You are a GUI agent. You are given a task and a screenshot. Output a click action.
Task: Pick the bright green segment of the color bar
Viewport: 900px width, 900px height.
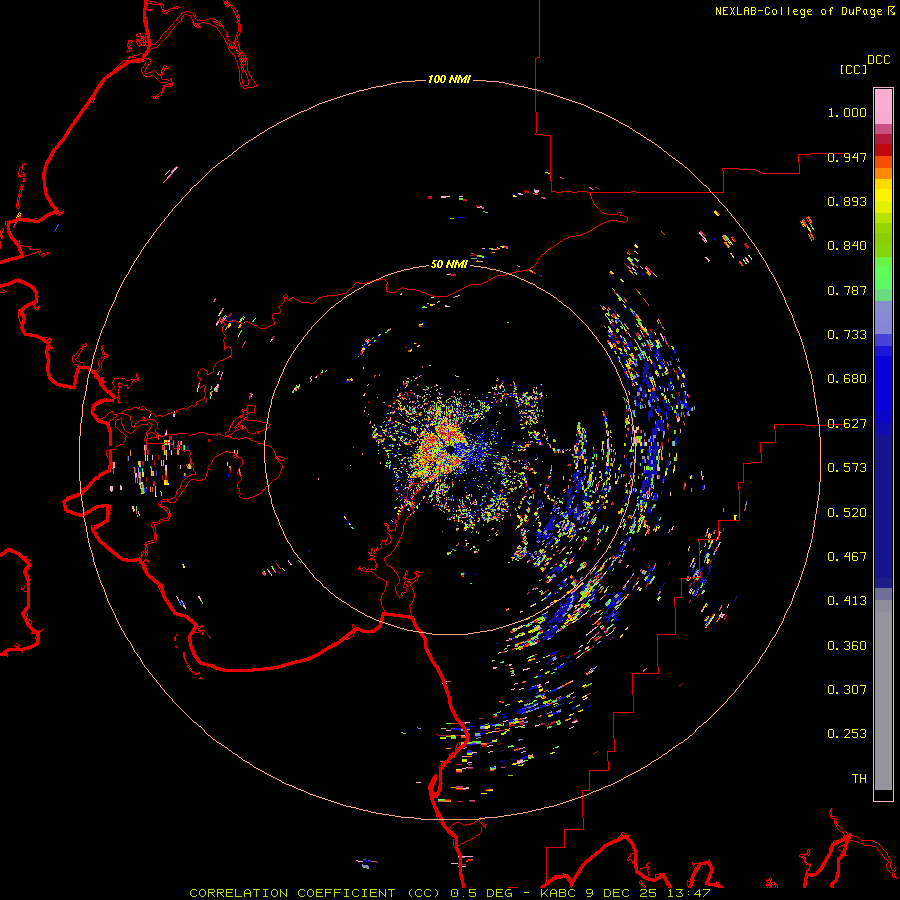(883, 273)
